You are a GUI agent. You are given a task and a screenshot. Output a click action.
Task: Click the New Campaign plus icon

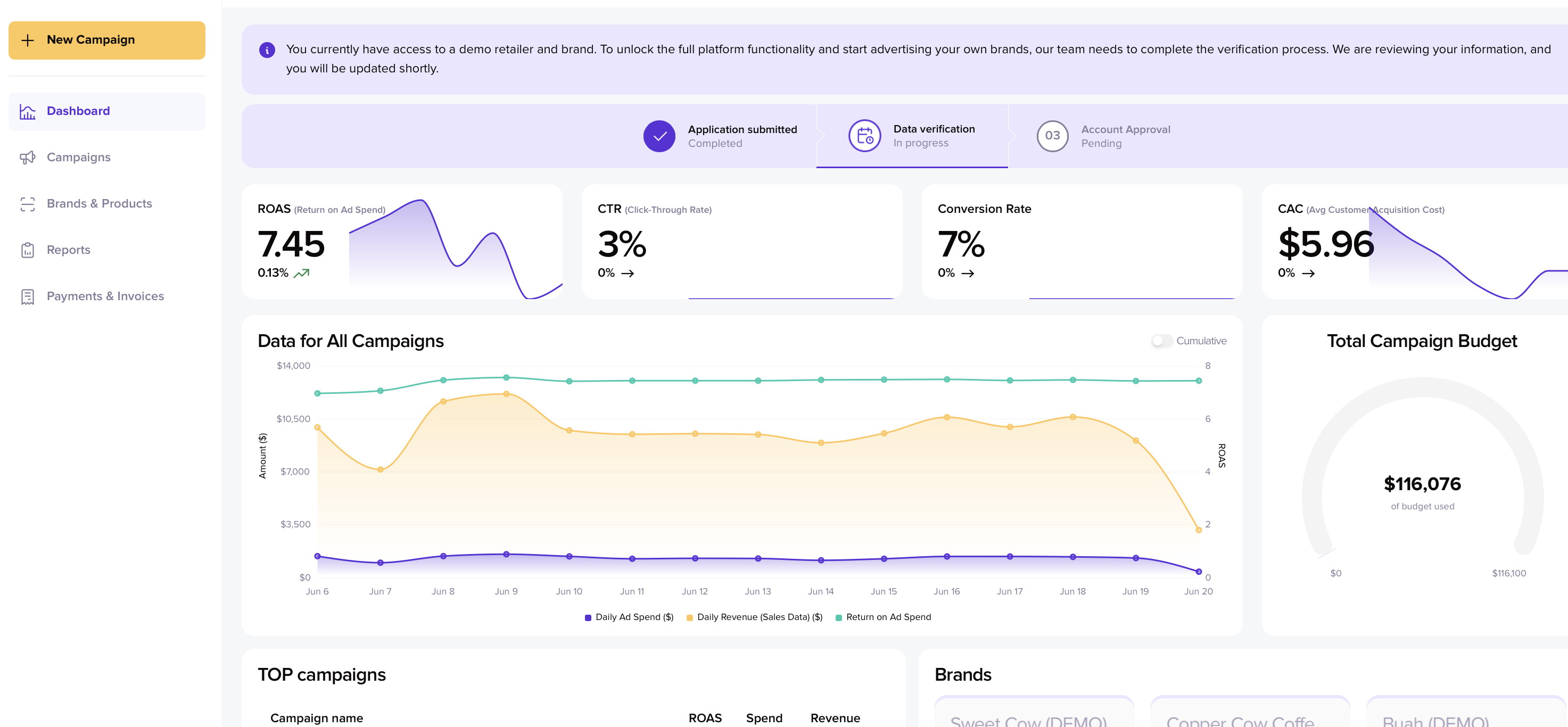point(27,40)
